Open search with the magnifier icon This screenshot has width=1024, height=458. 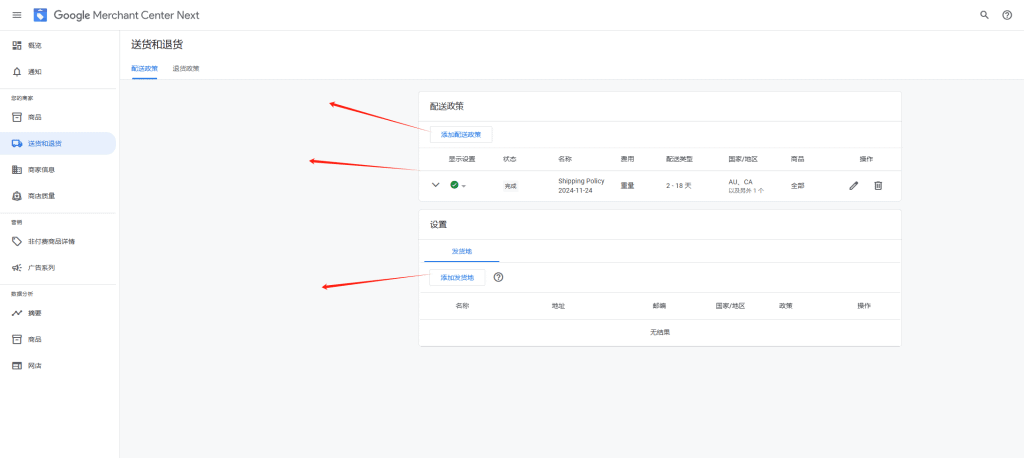tap(984, 15)
